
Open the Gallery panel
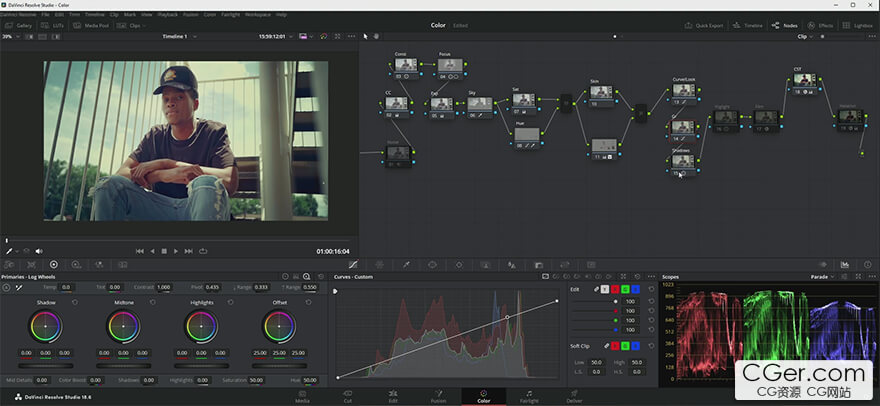click(x=24, y=25)
